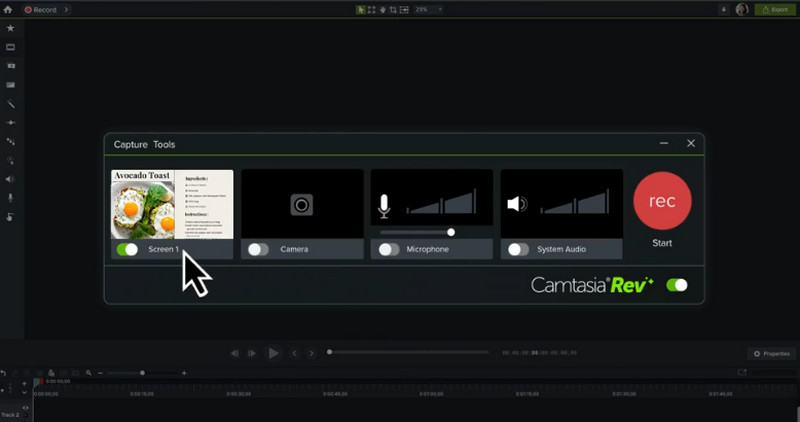Adjust the microphone volume slider
Viewport: 800px width, 422px height.
coord(417,232)
